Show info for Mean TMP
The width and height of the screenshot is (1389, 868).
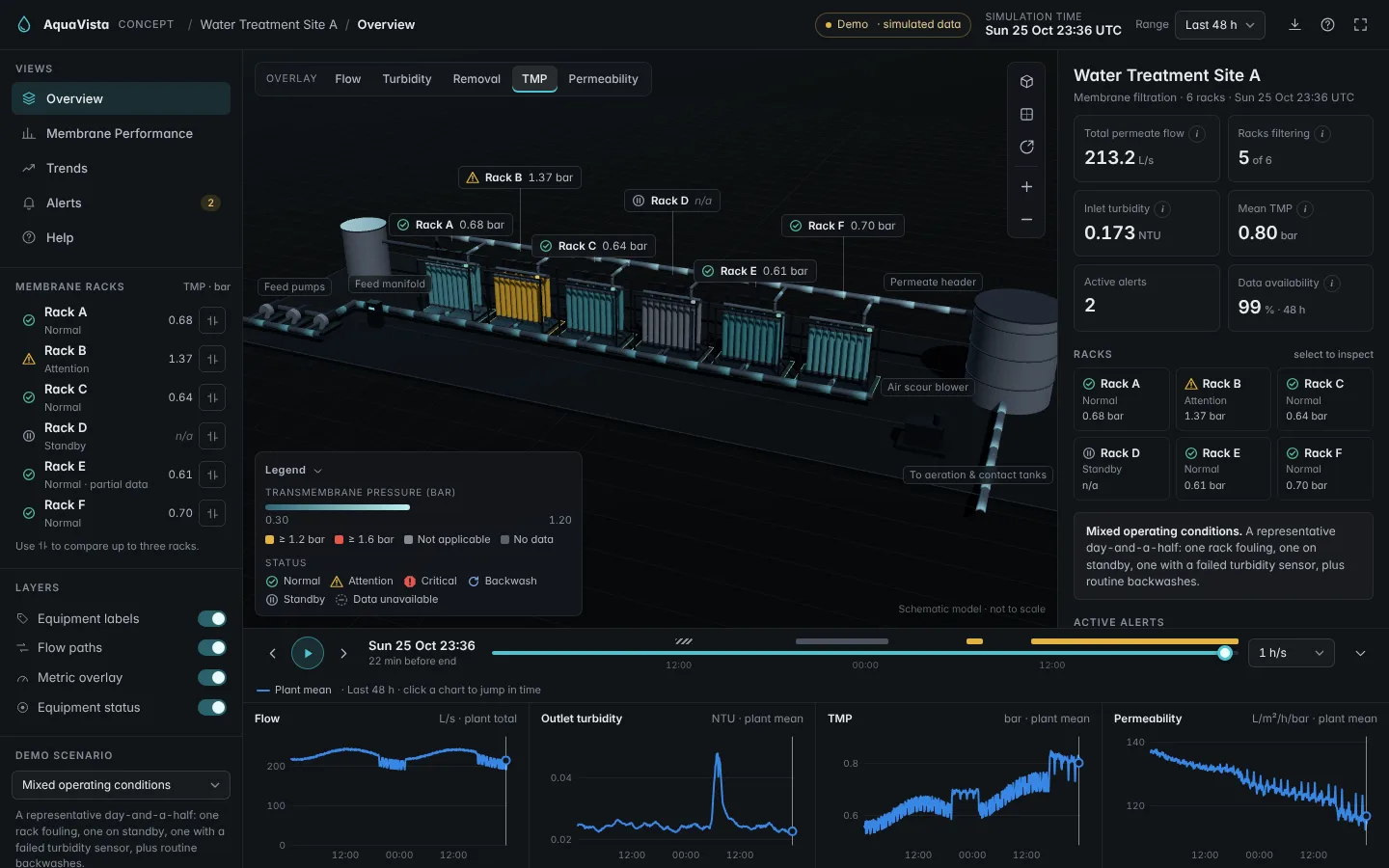[x=1305, y=209]
